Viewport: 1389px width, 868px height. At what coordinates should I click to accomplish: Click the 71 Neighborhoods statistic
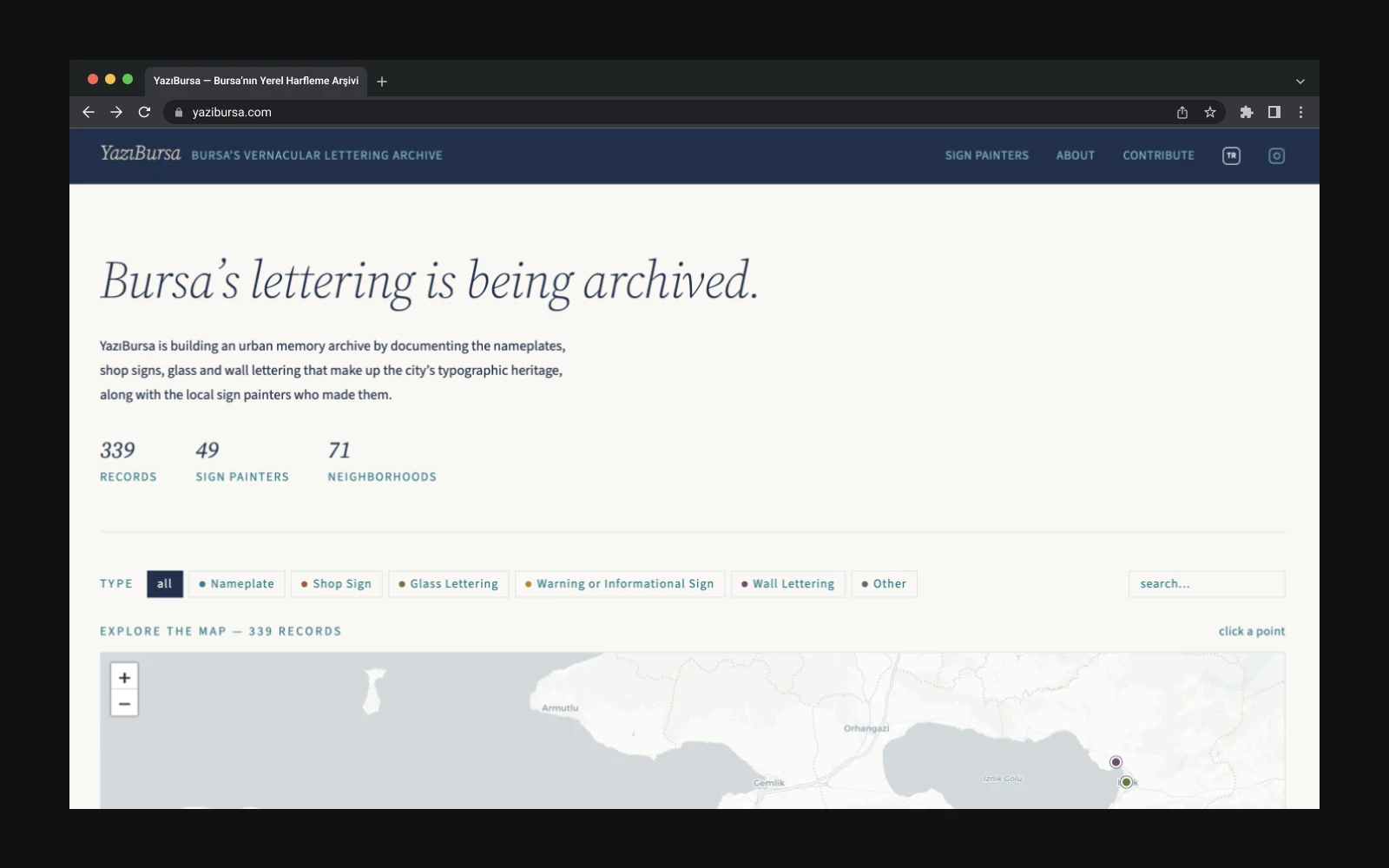382,461
